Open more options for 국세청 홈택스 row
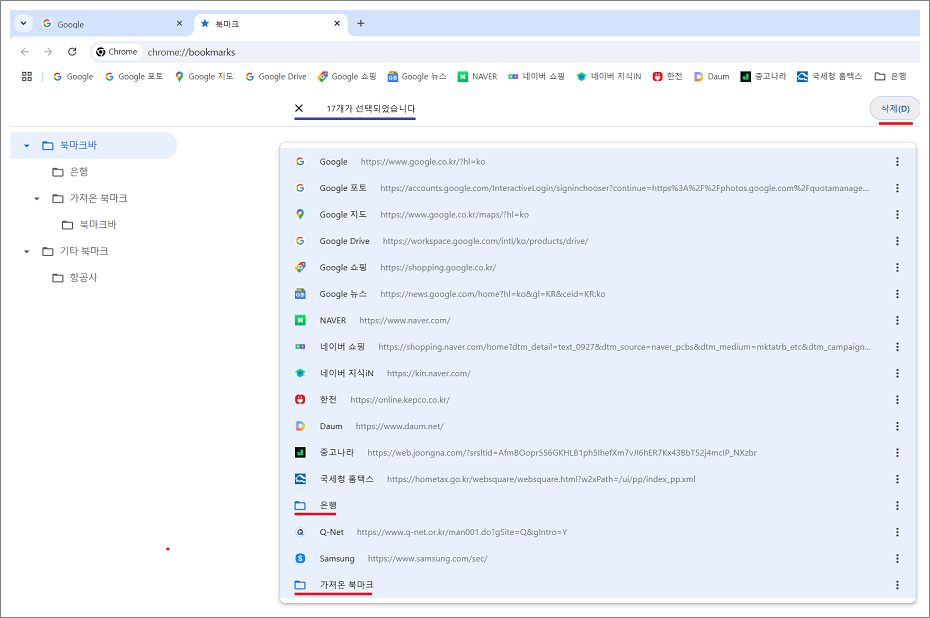 [x=897, y=479]
